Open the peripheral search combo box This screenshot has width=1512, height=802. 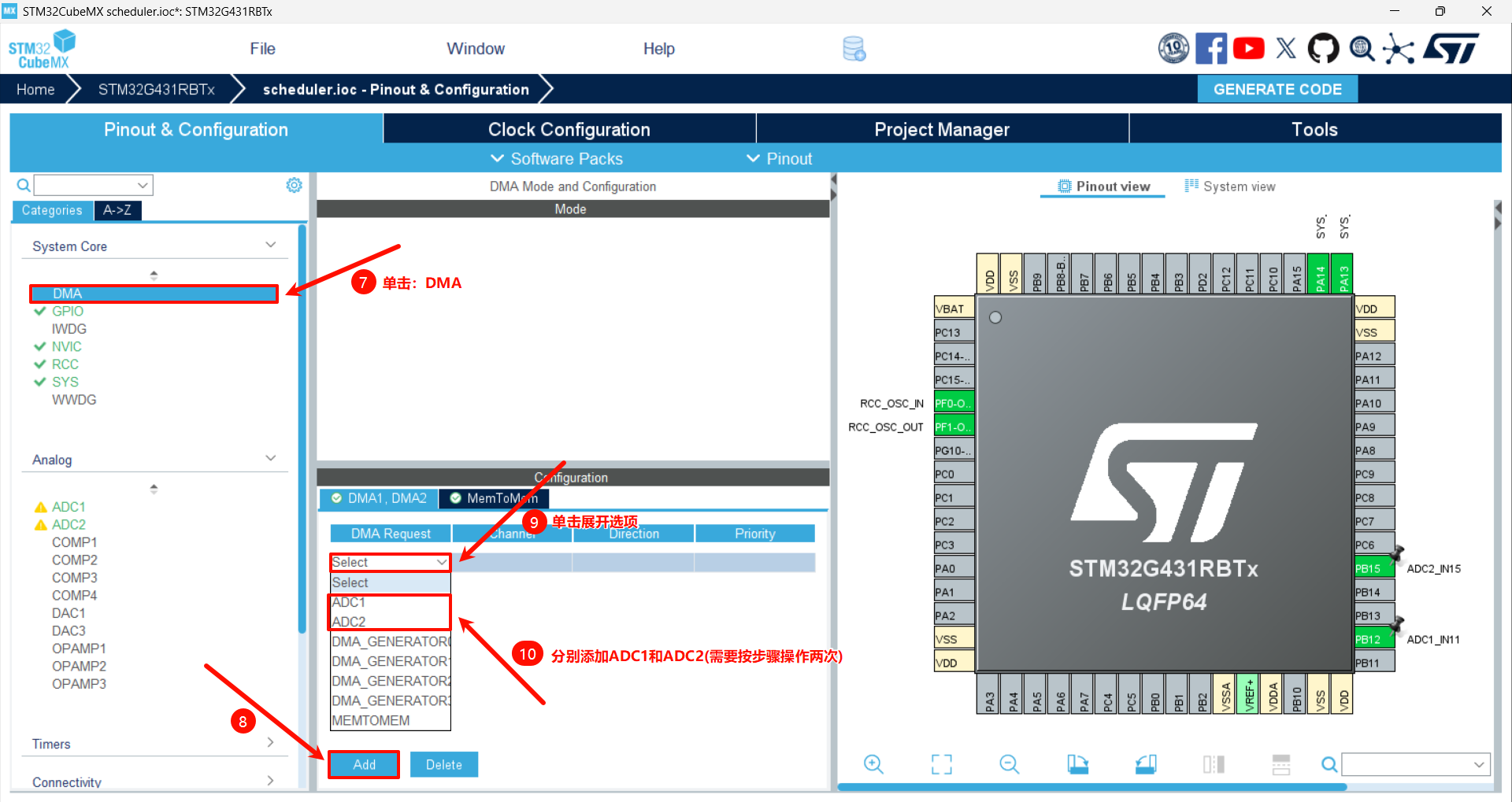(x=93, y=185)
